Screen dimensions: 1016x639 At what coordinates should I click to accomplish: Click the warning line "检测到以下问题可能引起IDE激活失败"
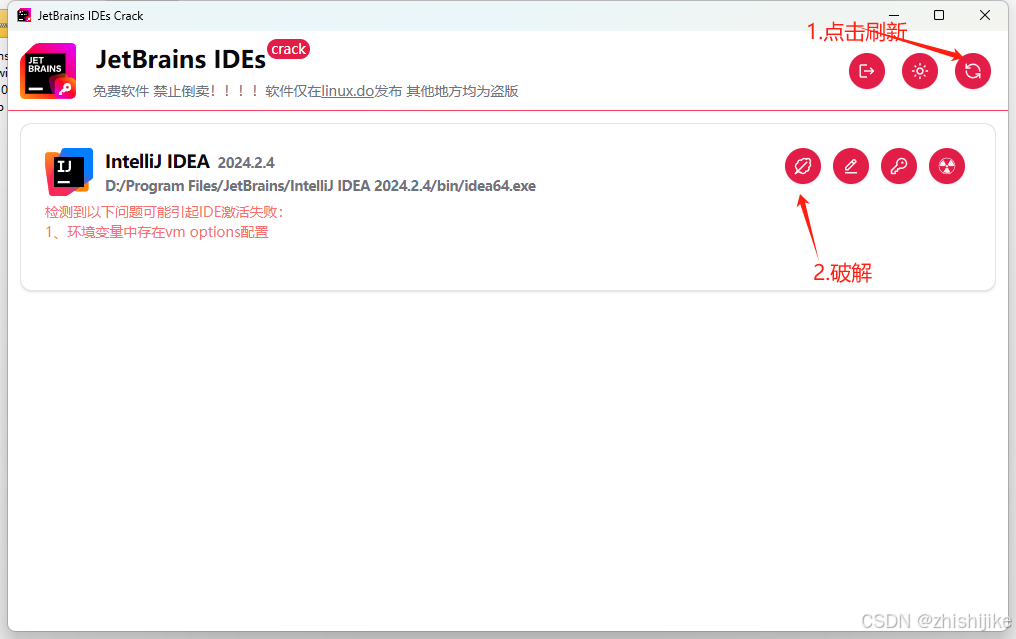pyautogui.click(x=164, y=212)
